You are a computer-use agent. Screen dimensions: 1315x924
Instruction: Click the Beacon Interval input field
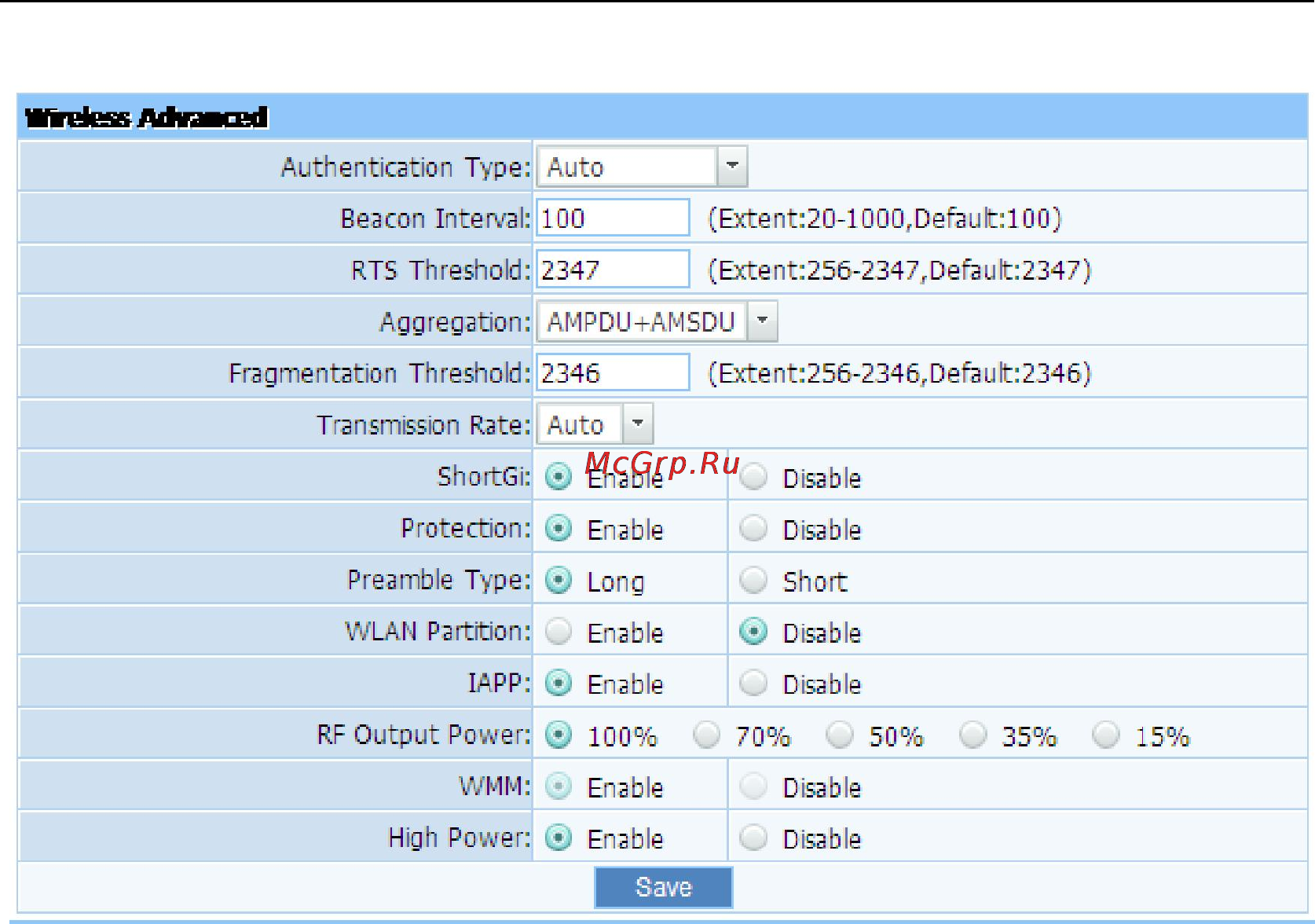[x=613, y=218]
